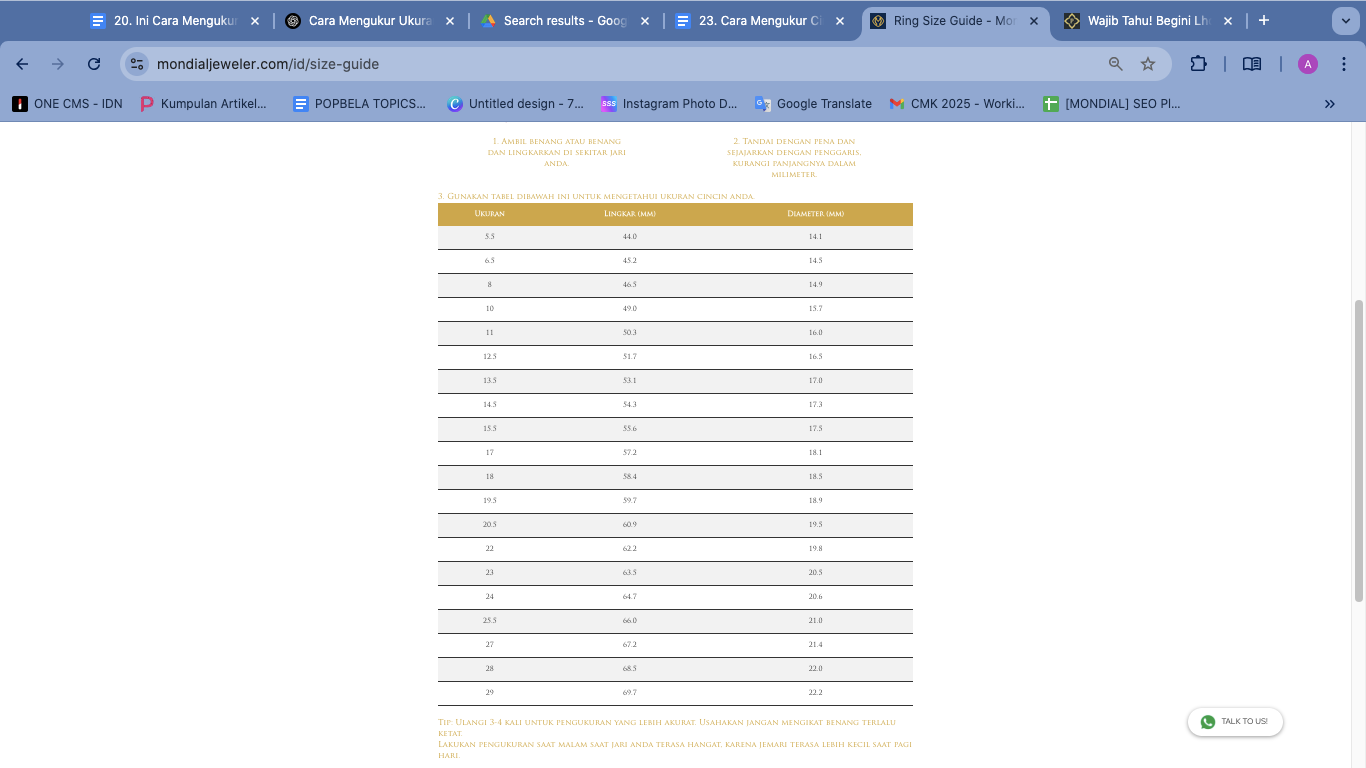Screen dimensions: 1366x768
Task: Open the 'POPBELA TOPICS' bookmark
Action: 359,104
